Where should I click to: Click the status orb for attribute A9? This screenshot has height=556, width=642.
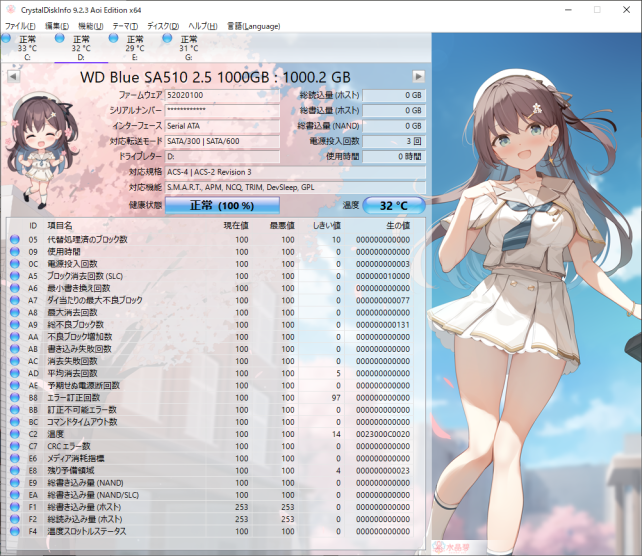[x=15, y=324]
